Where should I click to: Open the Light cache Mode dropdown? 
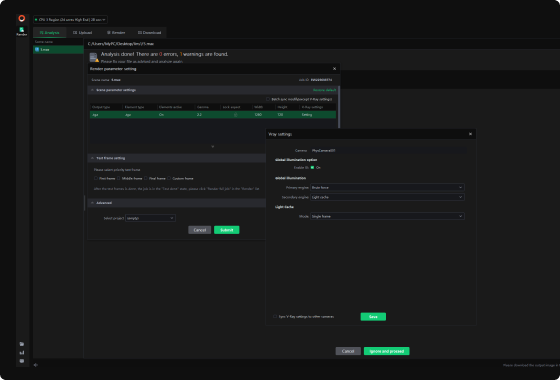tap(387, 216)
